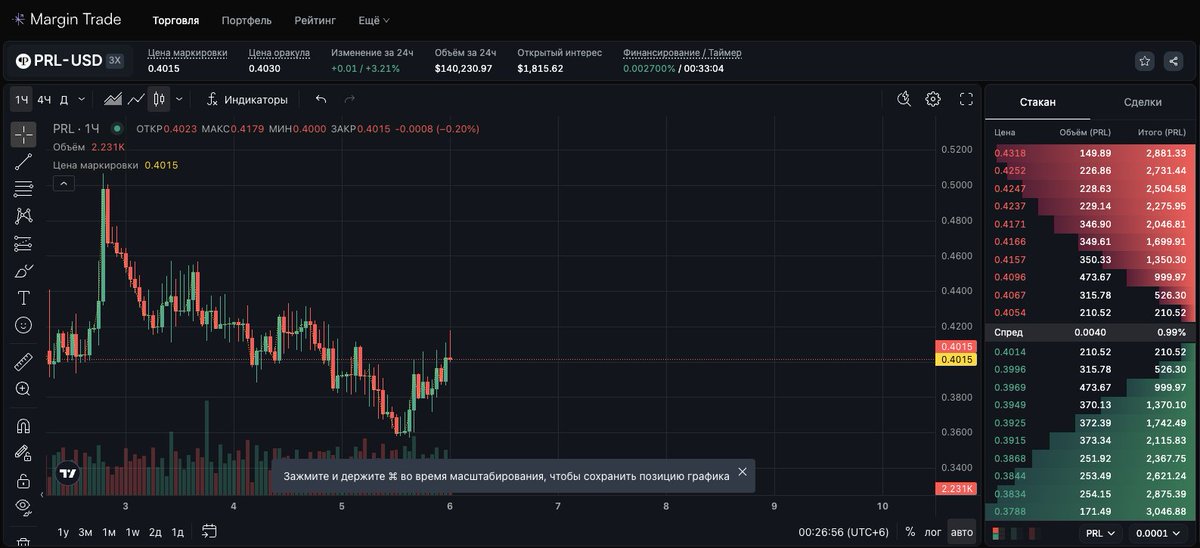1200x548 pixels.
Task: Expand chart type dropdown arrow
Action: pyautogui.click(x=180, y=99)
